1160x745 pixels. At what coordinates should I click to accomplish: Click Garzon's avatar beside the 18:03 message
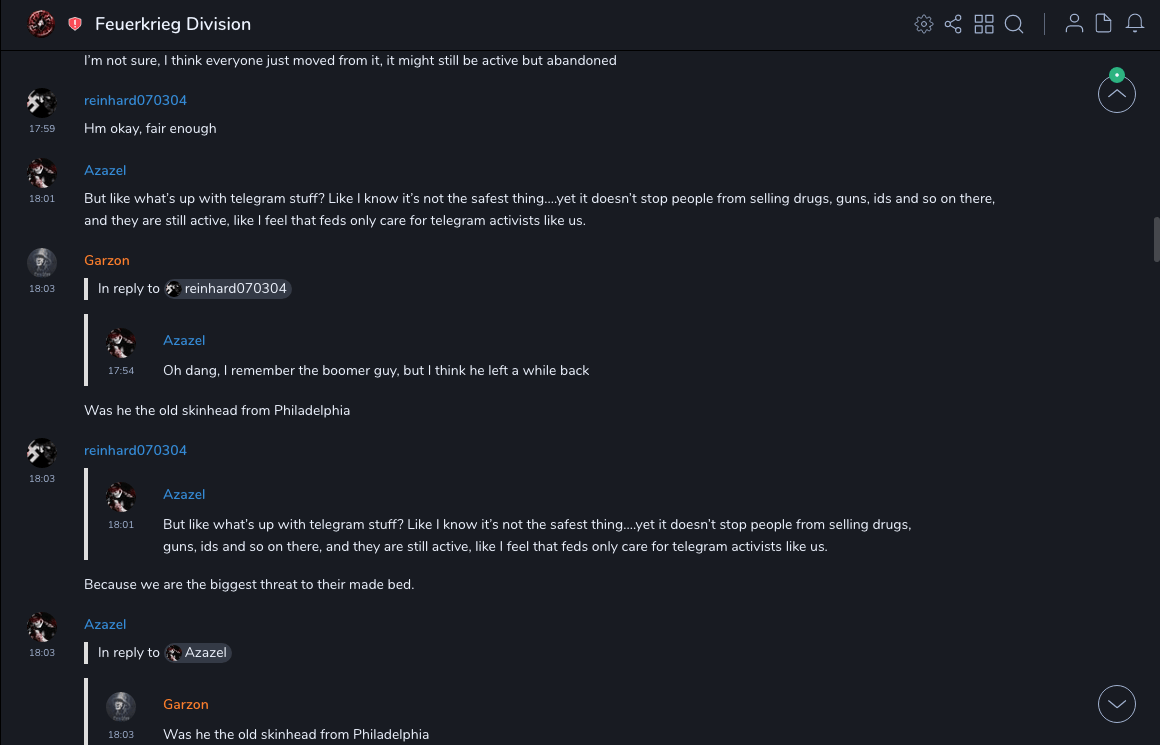click(41, 263)
